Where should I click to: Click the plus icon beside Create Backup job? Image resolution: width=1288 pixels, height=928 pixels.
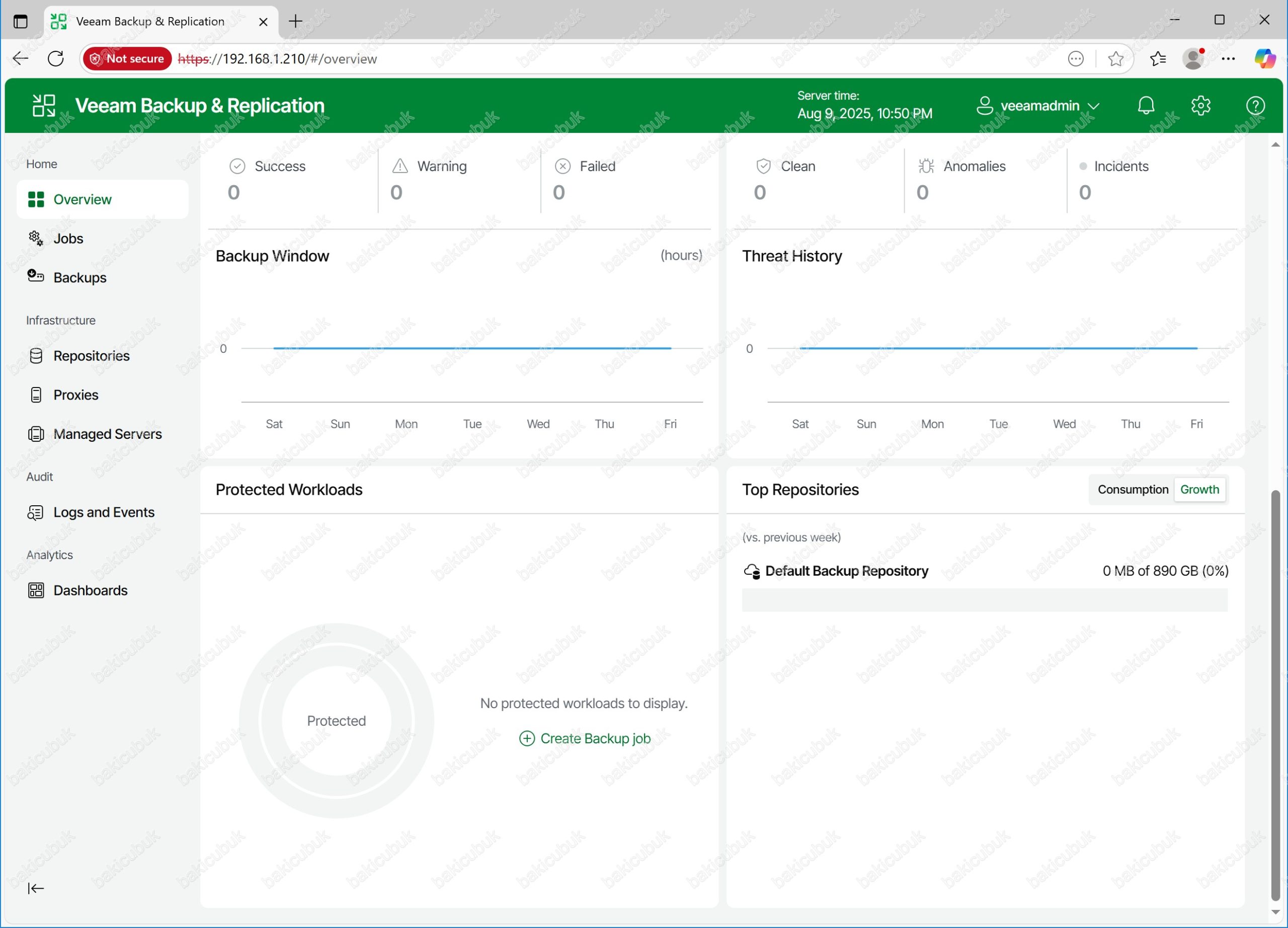pyautogui.click(x=527, y=738)
